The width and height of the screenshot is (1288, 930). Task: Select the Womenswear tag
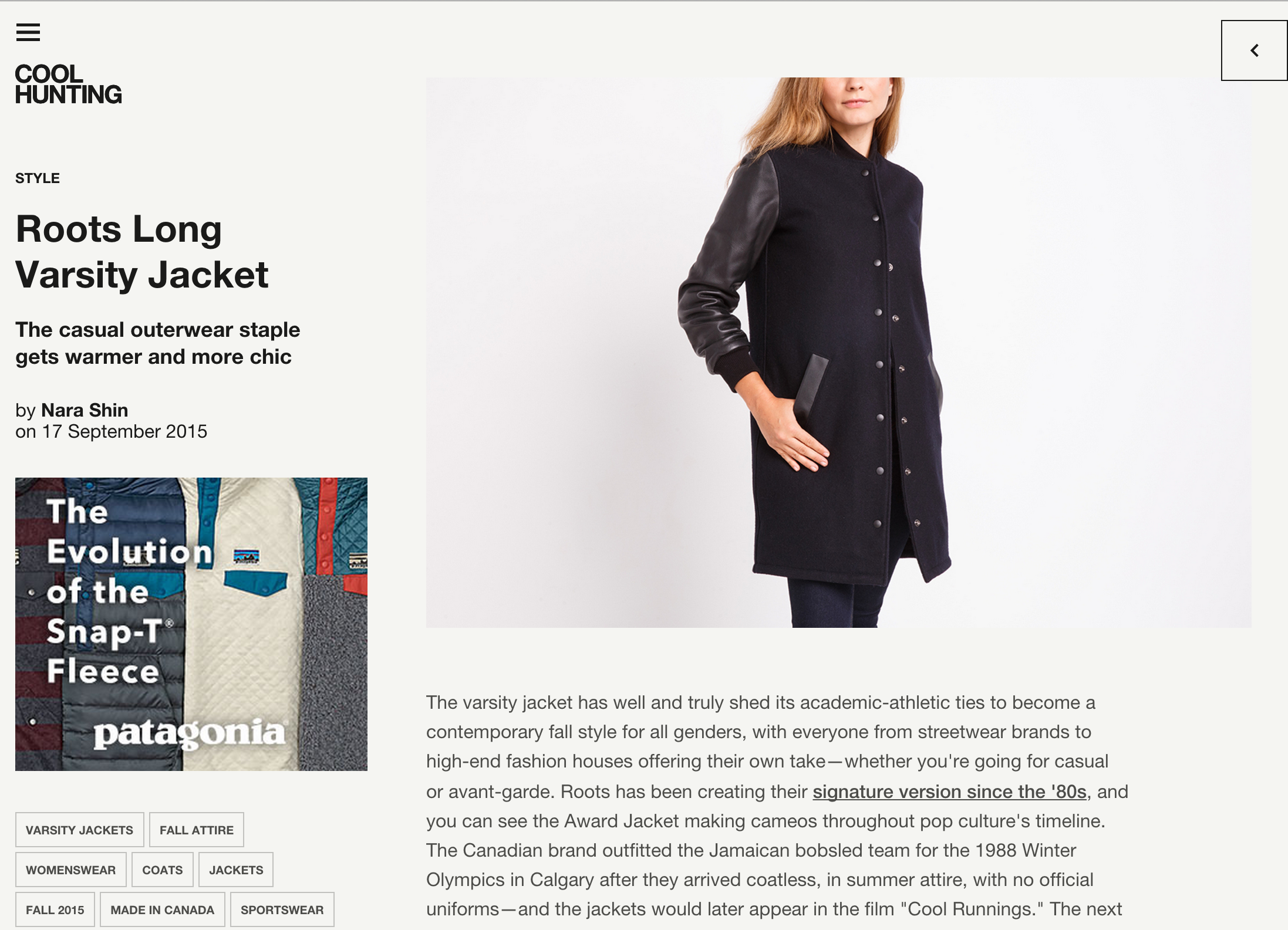click(71, 870)
